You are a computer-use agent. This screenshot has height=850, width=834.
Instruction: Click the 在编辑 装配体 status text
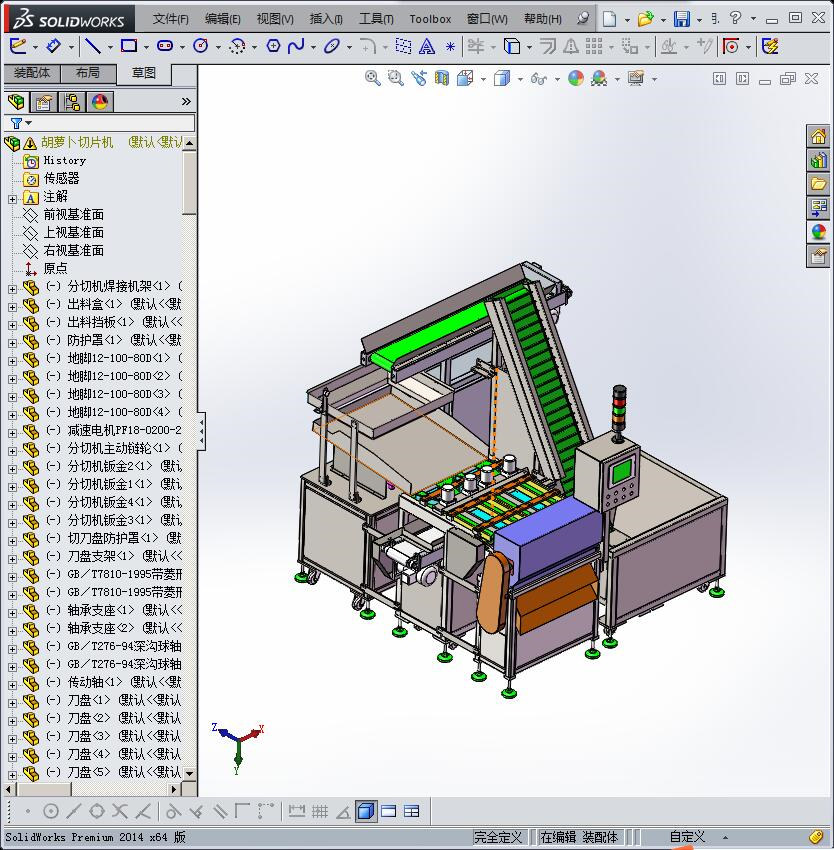point(579,837)
